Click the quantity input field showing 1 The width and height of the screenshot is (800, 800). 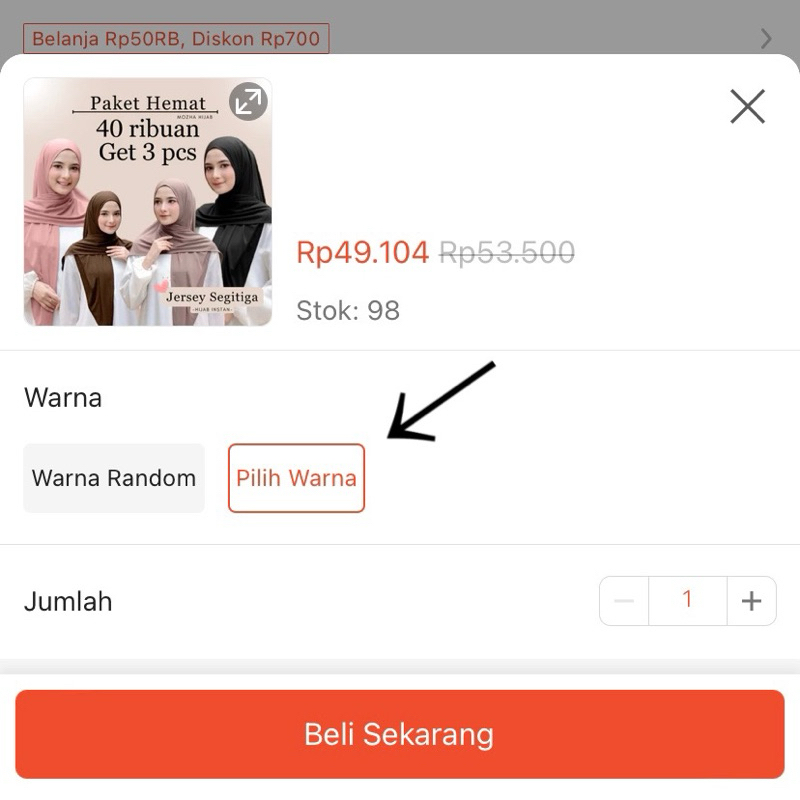688,601
